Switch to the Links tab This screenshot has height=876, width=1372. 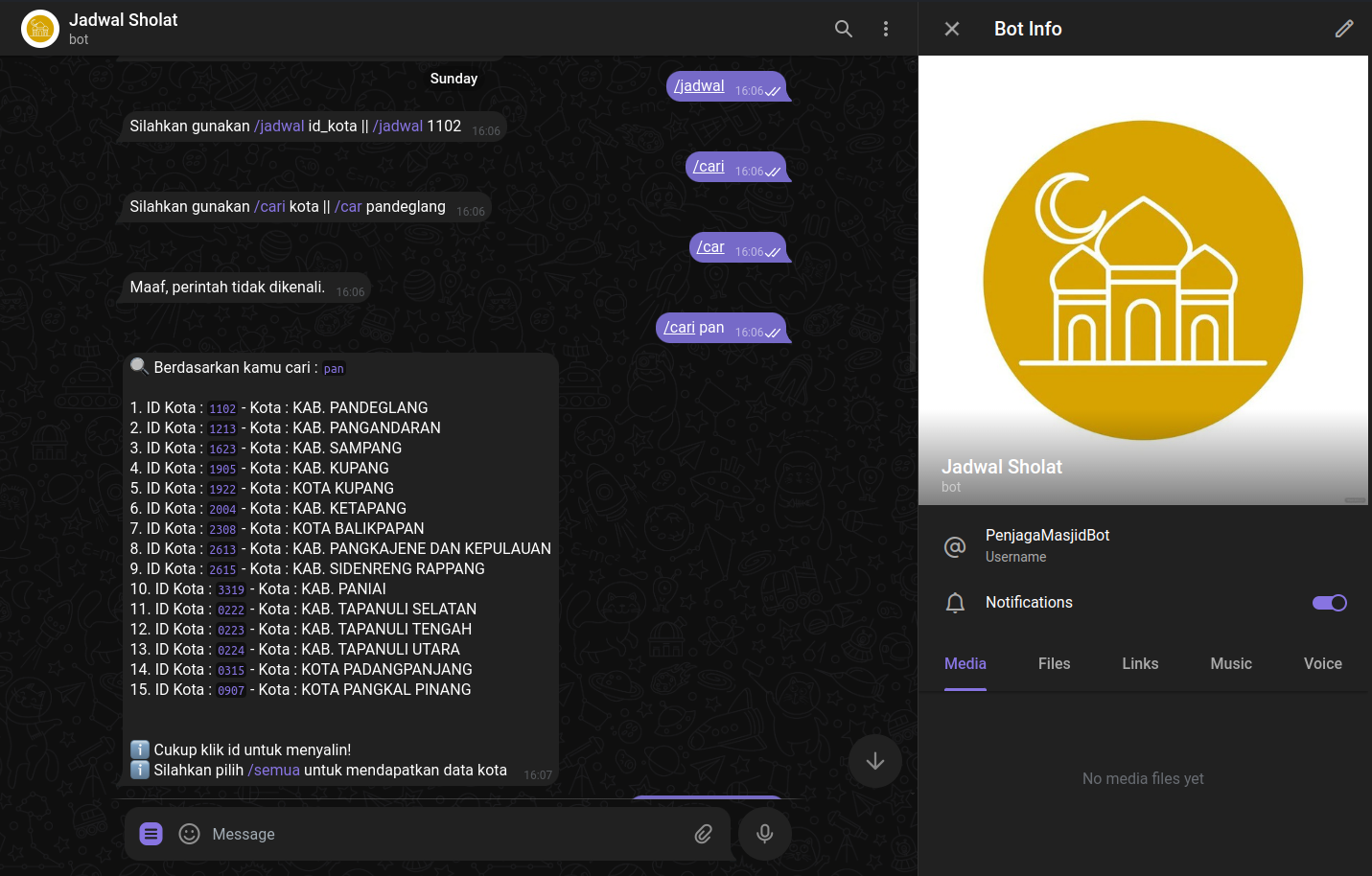point(1141,663)
